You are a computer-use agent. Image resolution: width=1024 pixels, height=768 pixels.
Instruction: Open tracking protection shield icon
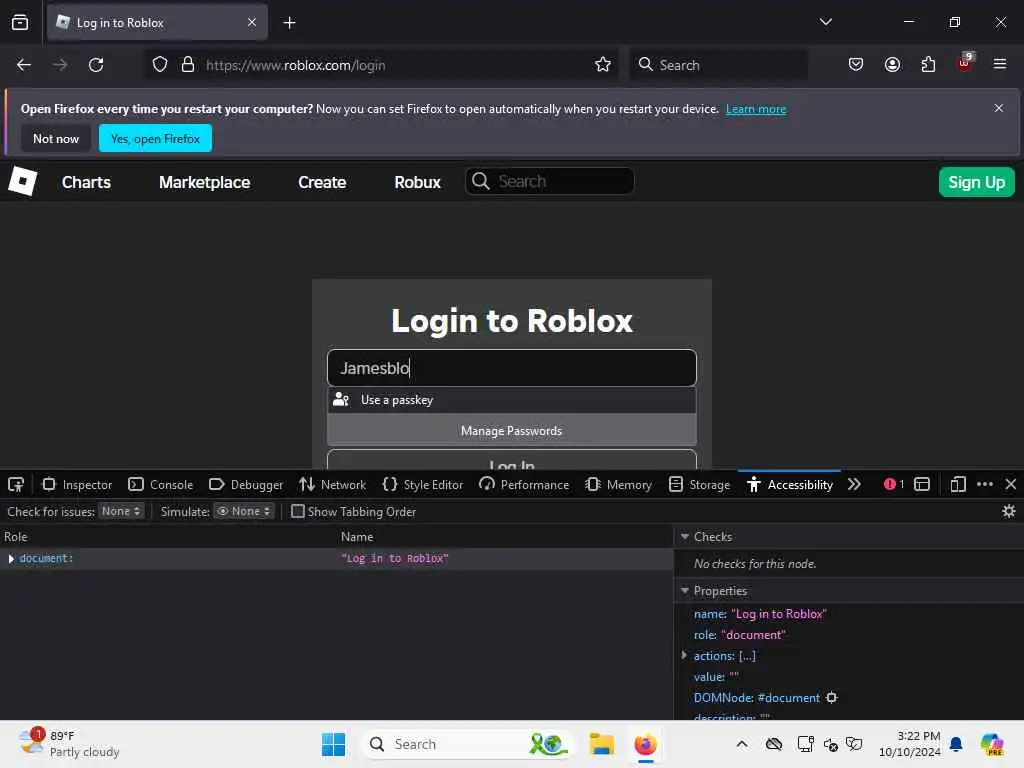160,65
